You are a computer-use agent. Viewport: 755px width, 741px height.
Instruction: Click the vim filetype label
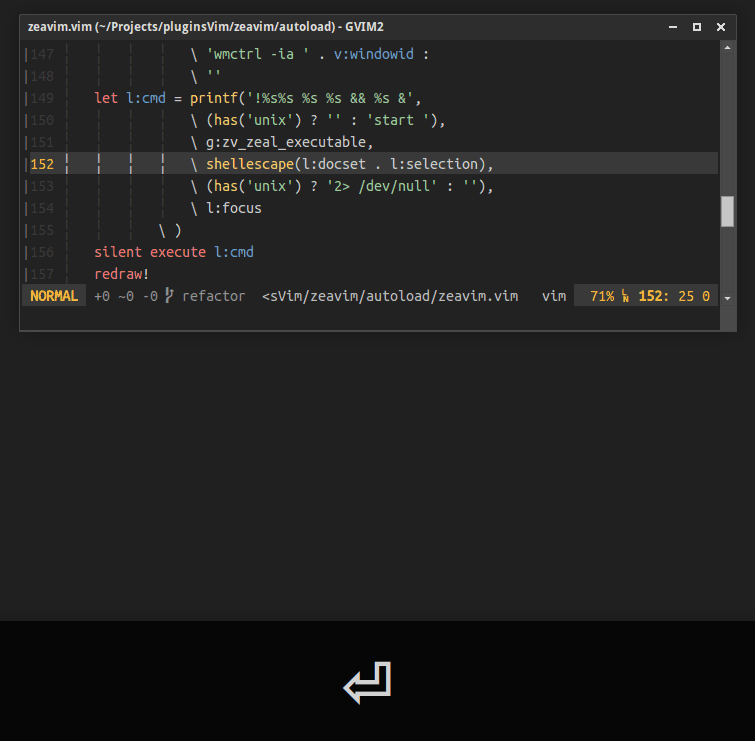[x=554, y=296]
